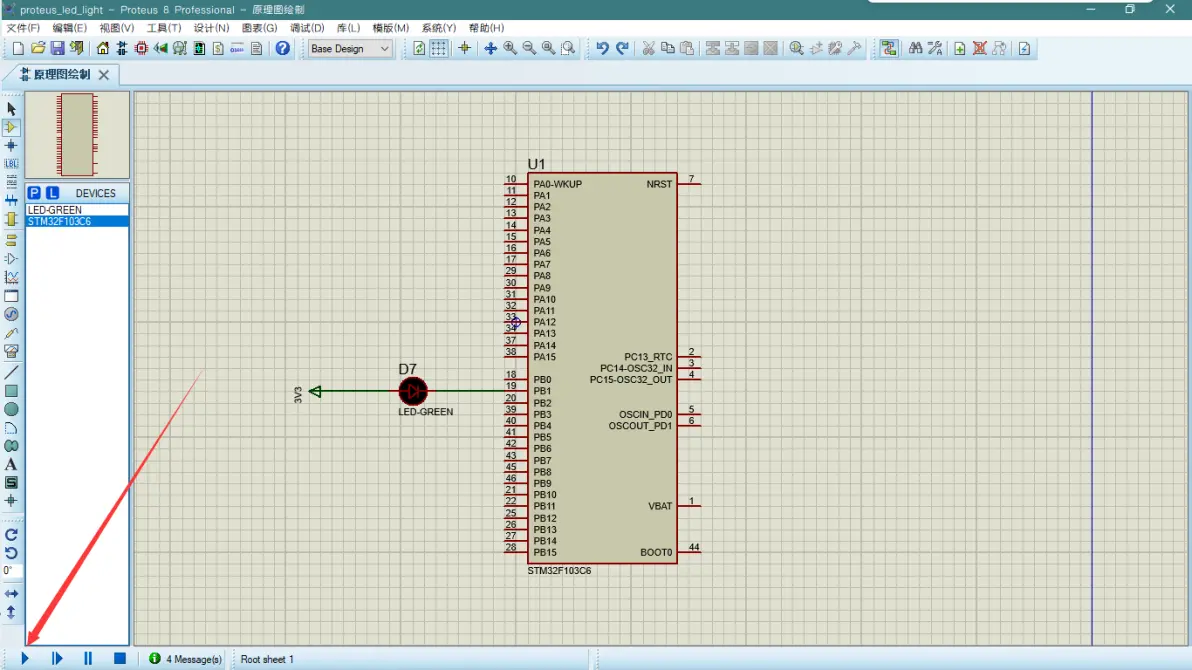The width and height of the screenshot is (1192, 670).
Task: Select the 2D text tool
Action: tap(11, 464)
